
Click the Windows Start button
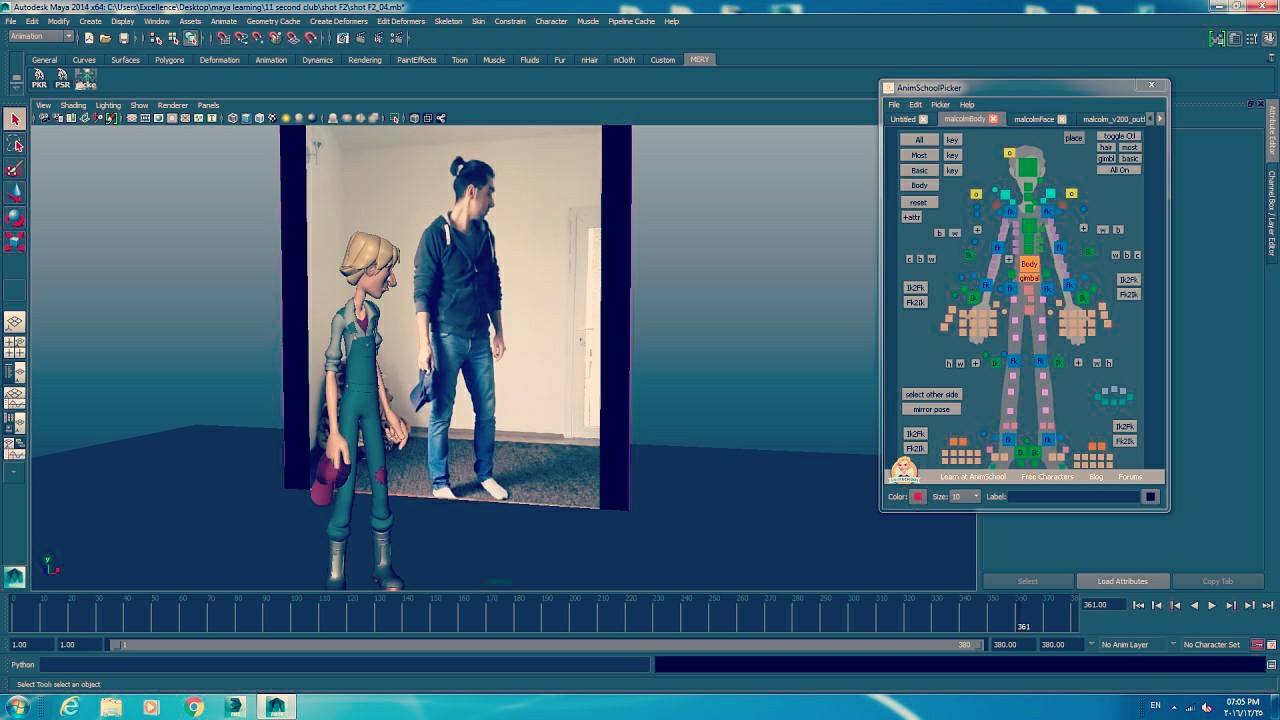tap(17, 707)
